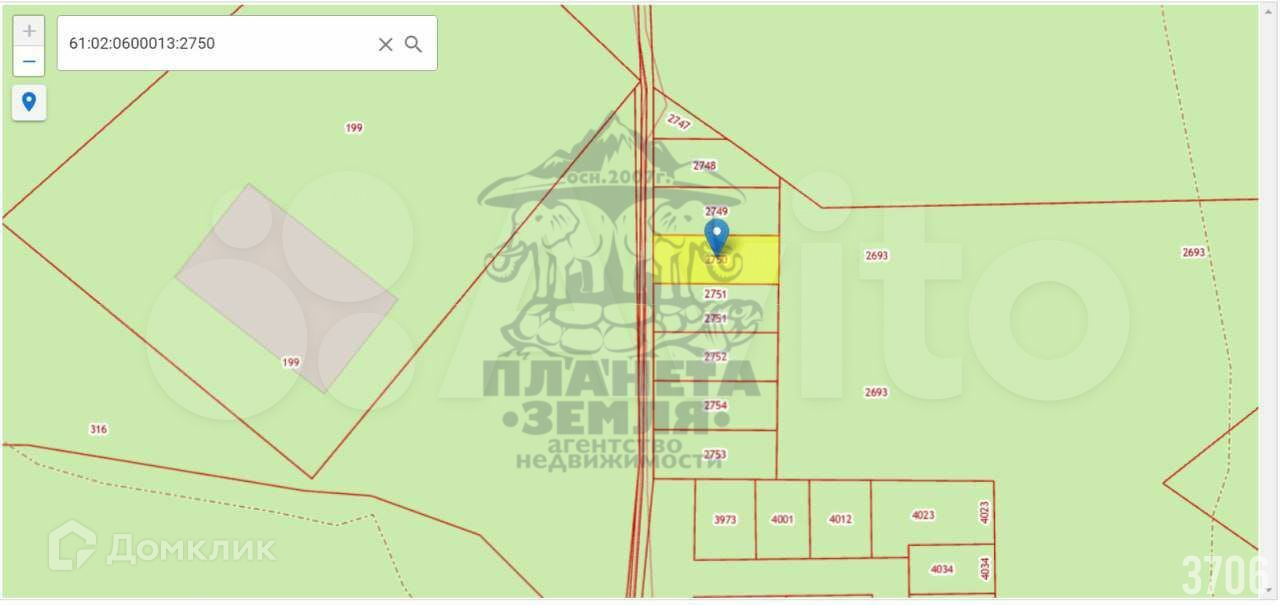Image resolution: width=1280 pixels, height=605 pixels.
Task: Click label 2693 right of parcel 2754
Action: point(876,392)
